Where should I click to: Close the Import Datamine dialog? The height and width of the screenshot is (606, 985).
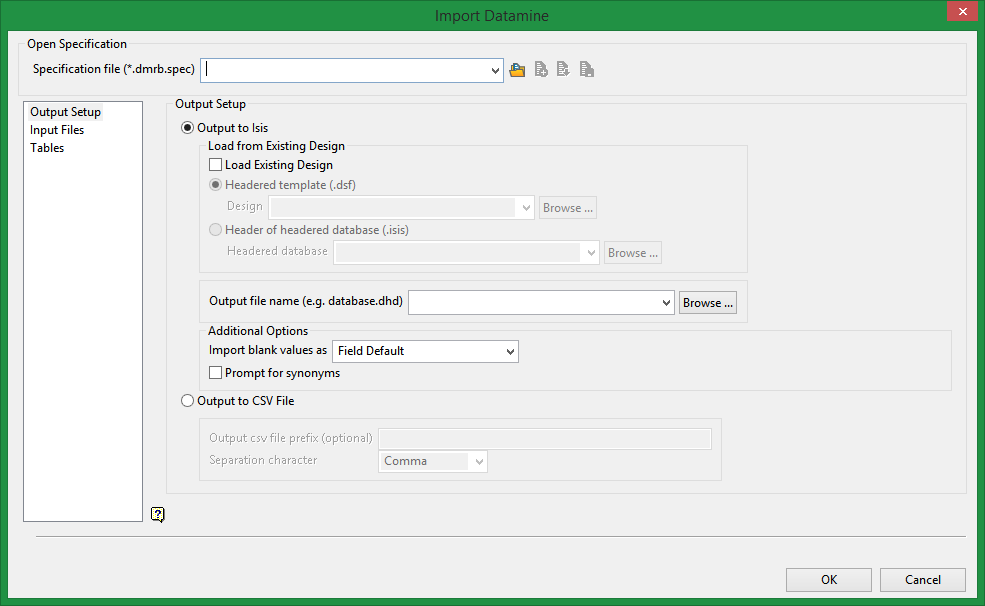pyautogui.click(x=961, y=12)
